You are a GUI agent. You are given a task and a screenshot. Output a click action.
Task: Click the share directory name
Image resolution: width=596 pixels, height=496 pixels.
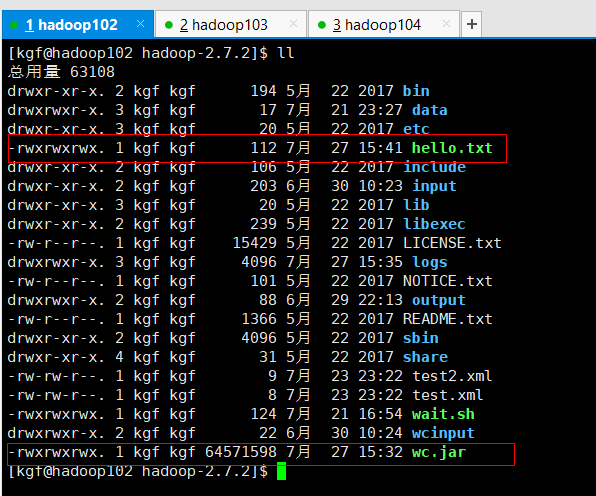pos(425,357)
